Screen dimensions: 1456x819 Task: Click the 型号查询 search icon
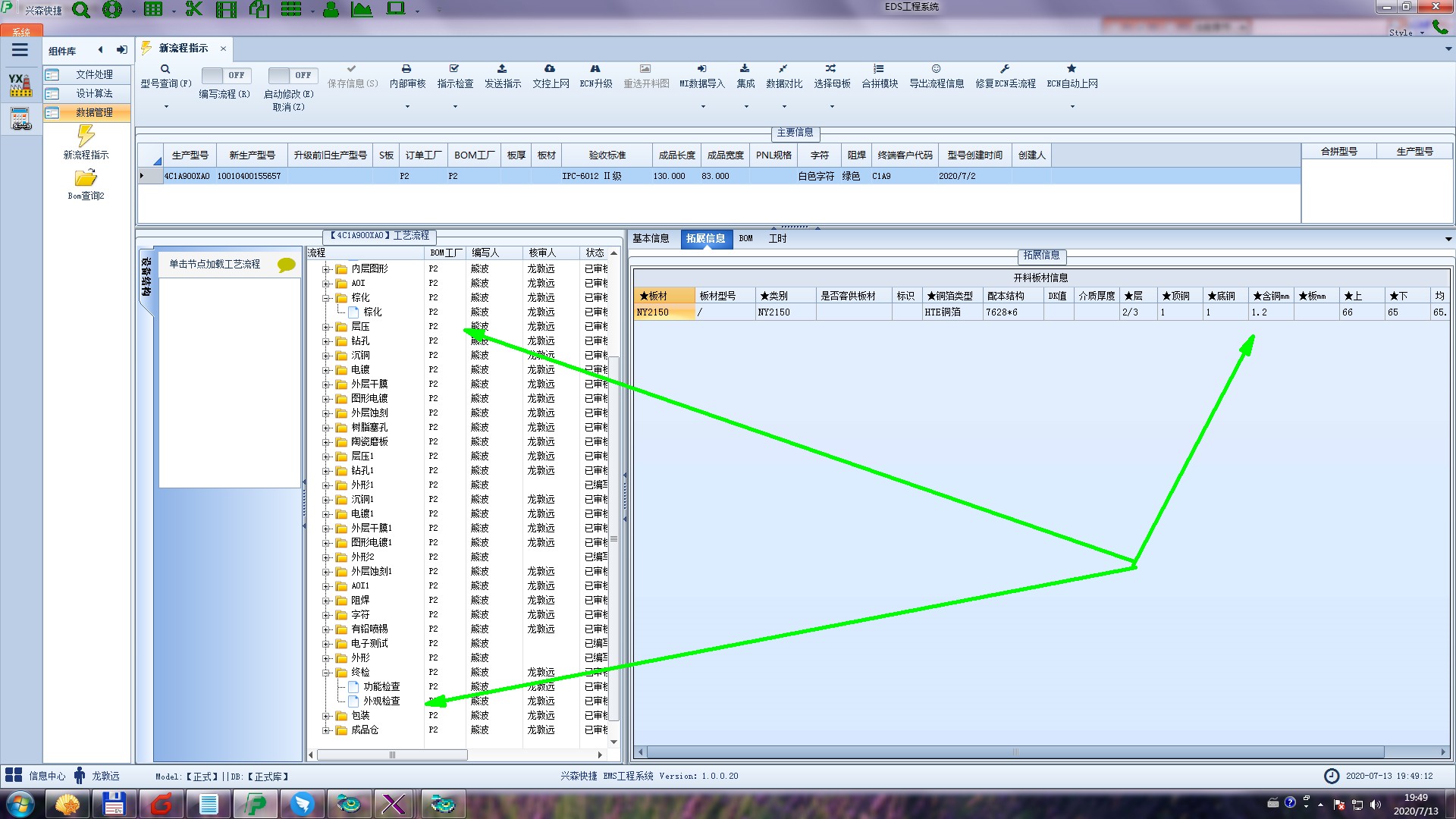coord(165,69)
